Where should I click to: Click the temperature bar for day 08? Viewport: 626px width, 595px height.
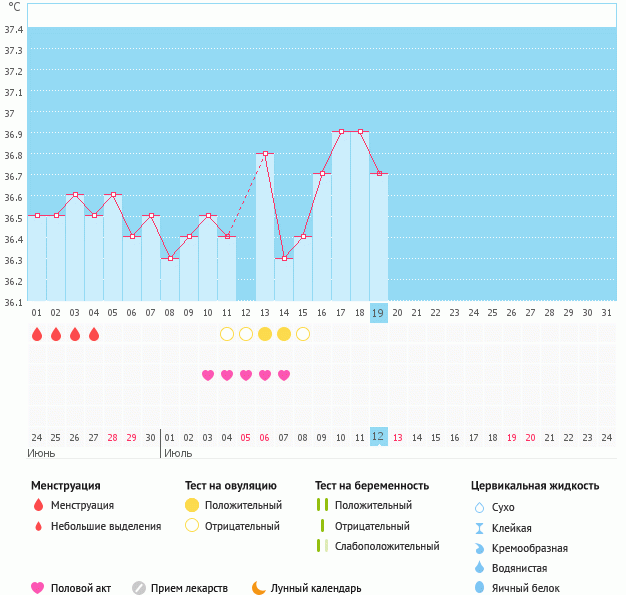170,280
